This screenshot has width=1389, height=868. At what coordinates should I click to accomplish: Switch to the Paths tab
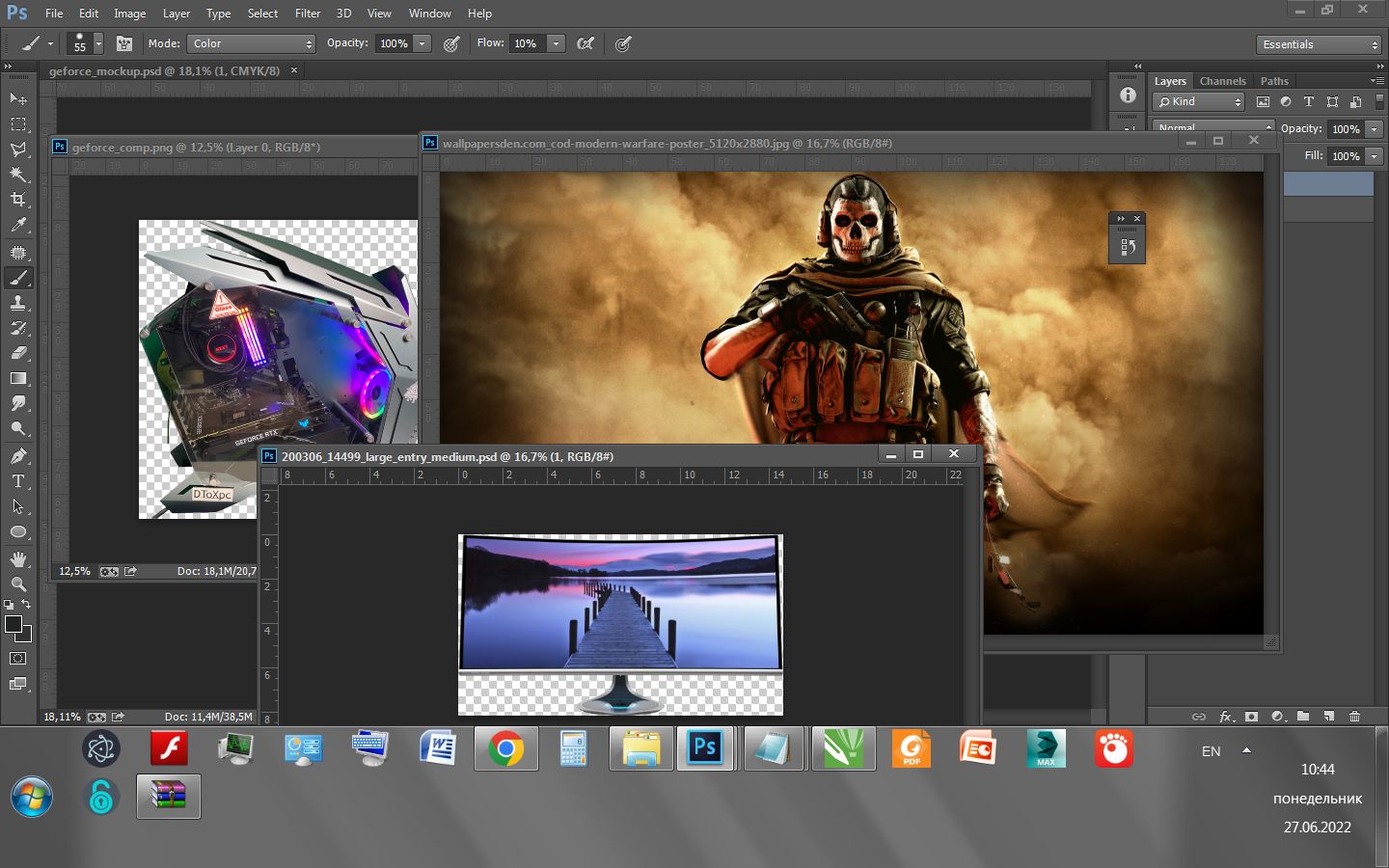pyautogui.click(x=1274, y=81)
